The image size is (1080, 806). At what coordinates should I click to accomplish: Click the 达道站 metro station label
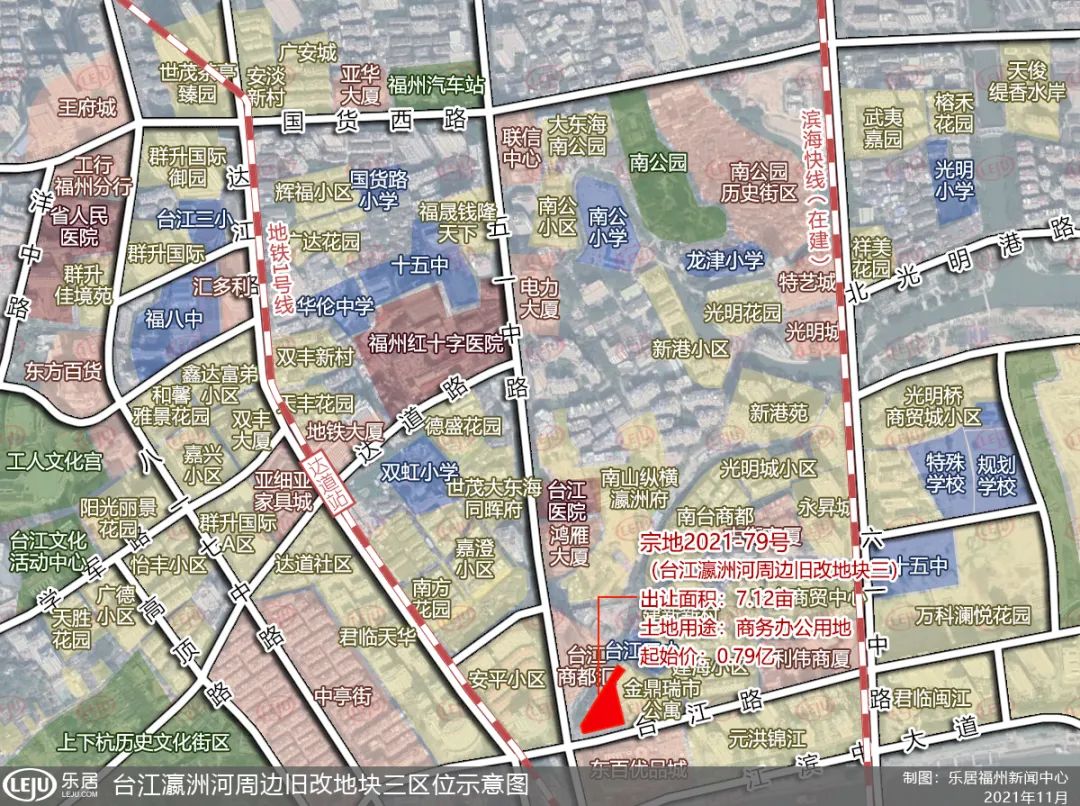(x=328, y=480)
